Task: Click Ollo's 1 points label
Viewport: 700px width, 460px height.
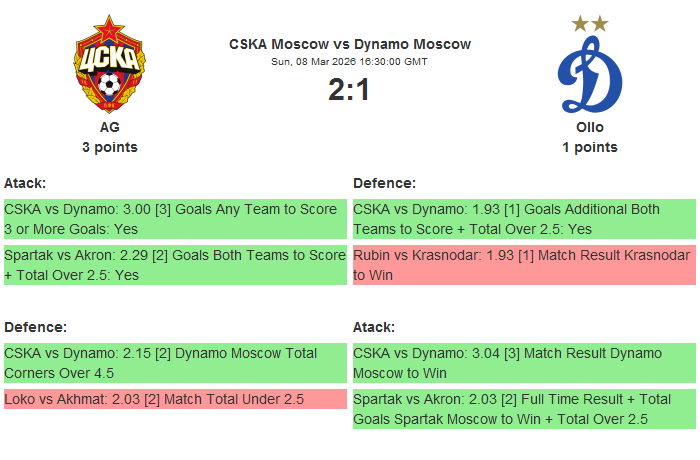Action: point(590,147)
